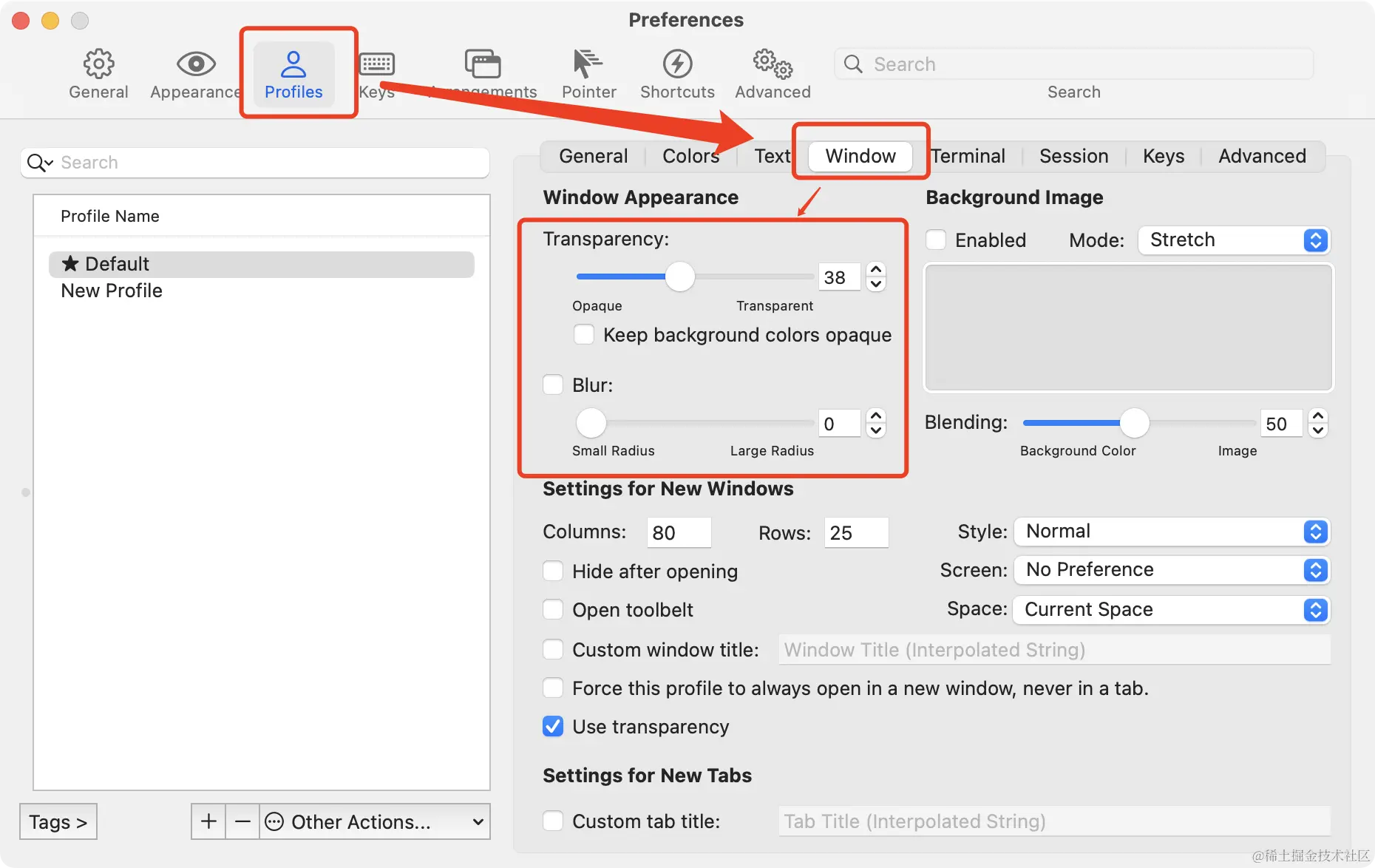Open the Pointer cursor icon
This screenshot has width=1375, height=868.
pos(588,64)
